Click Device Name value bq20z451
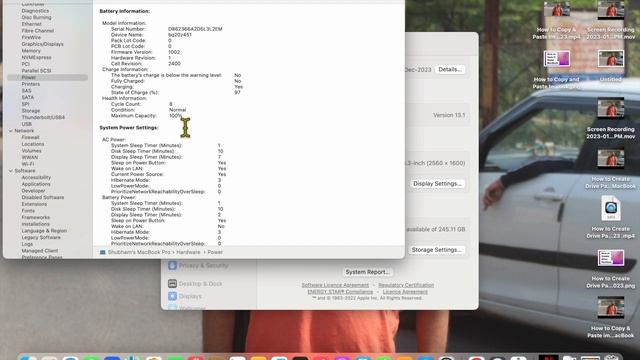 click(180, 35)
